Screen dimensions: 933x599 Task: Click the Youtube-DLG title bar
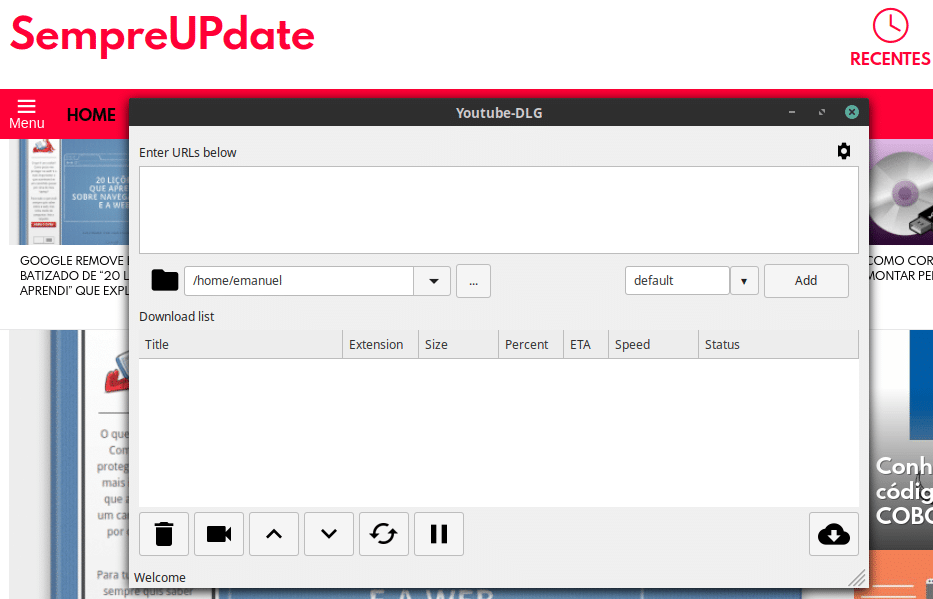pos(499,112)
